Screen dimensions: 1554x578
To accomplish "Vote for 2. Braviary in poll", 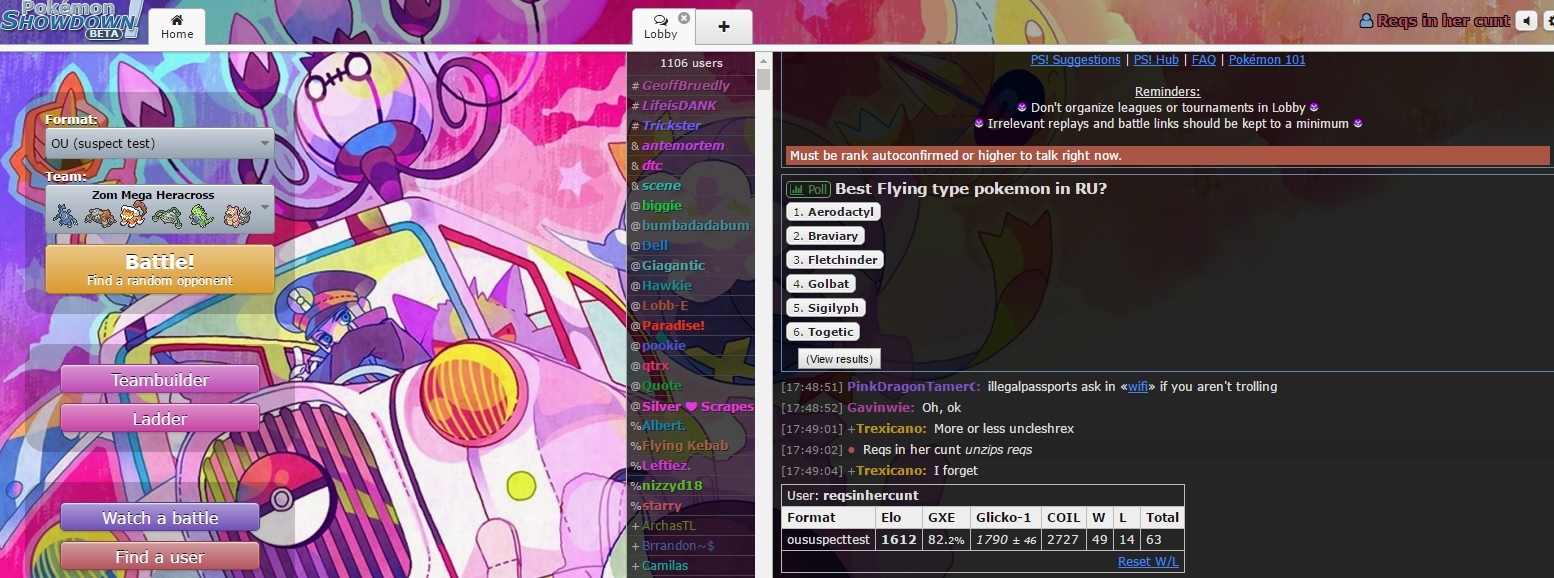I will tap(825, 236).
